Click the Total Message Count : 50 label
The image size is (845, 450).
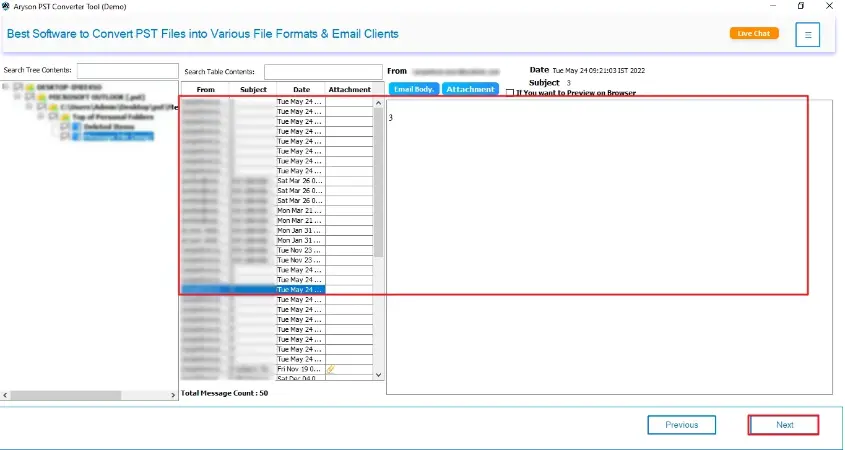coord(224,393)
